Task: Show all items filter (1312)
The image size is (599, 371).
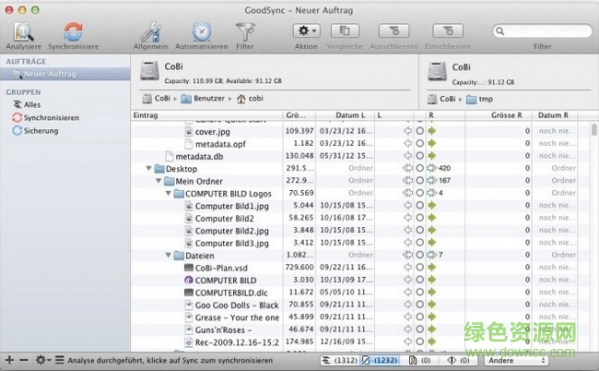Action: (339, 360)
